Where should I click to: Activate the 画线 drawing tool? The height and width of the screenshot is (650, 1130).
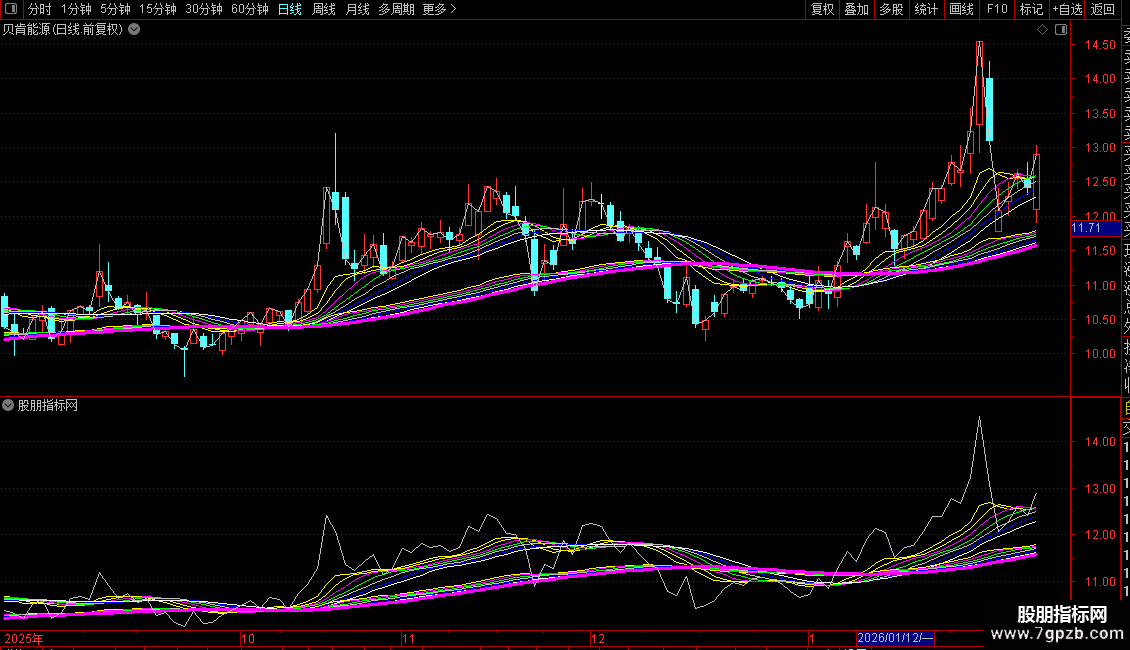point(961,9)
